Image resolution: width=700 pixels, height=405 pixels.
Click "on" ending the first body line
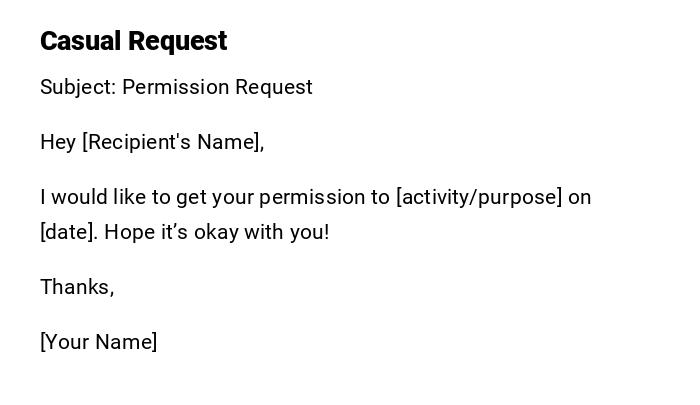(x=580, y=197)
